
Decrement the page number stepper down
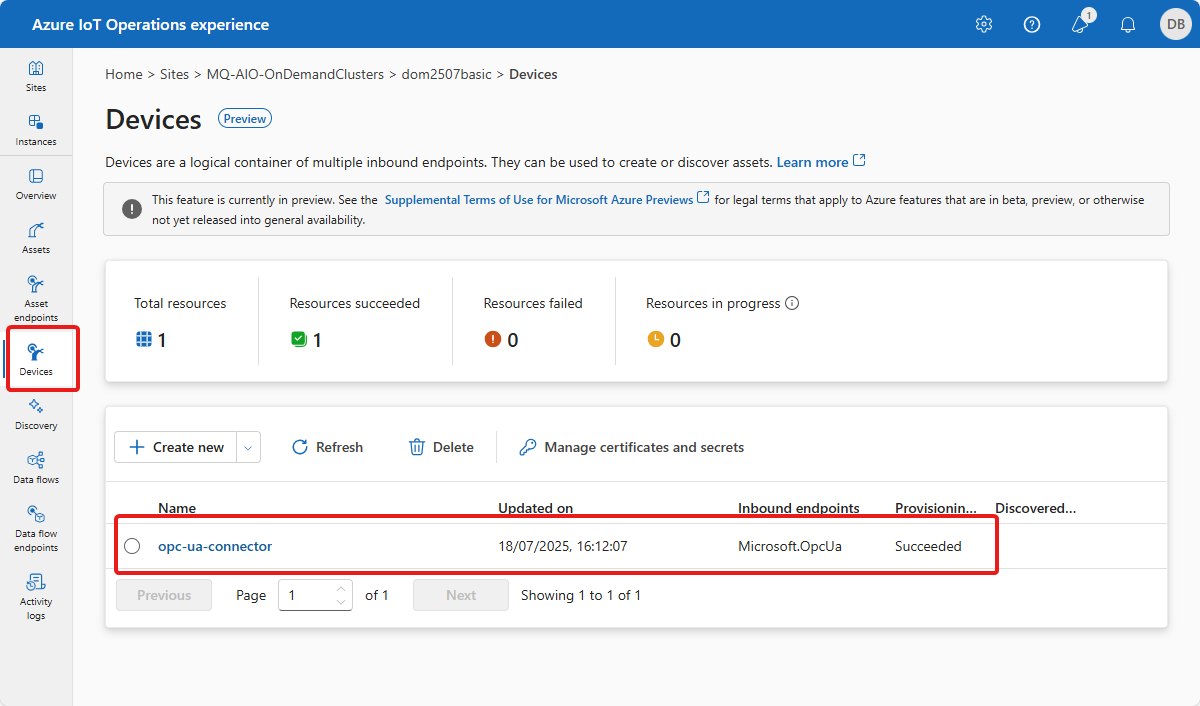(341, 602)
